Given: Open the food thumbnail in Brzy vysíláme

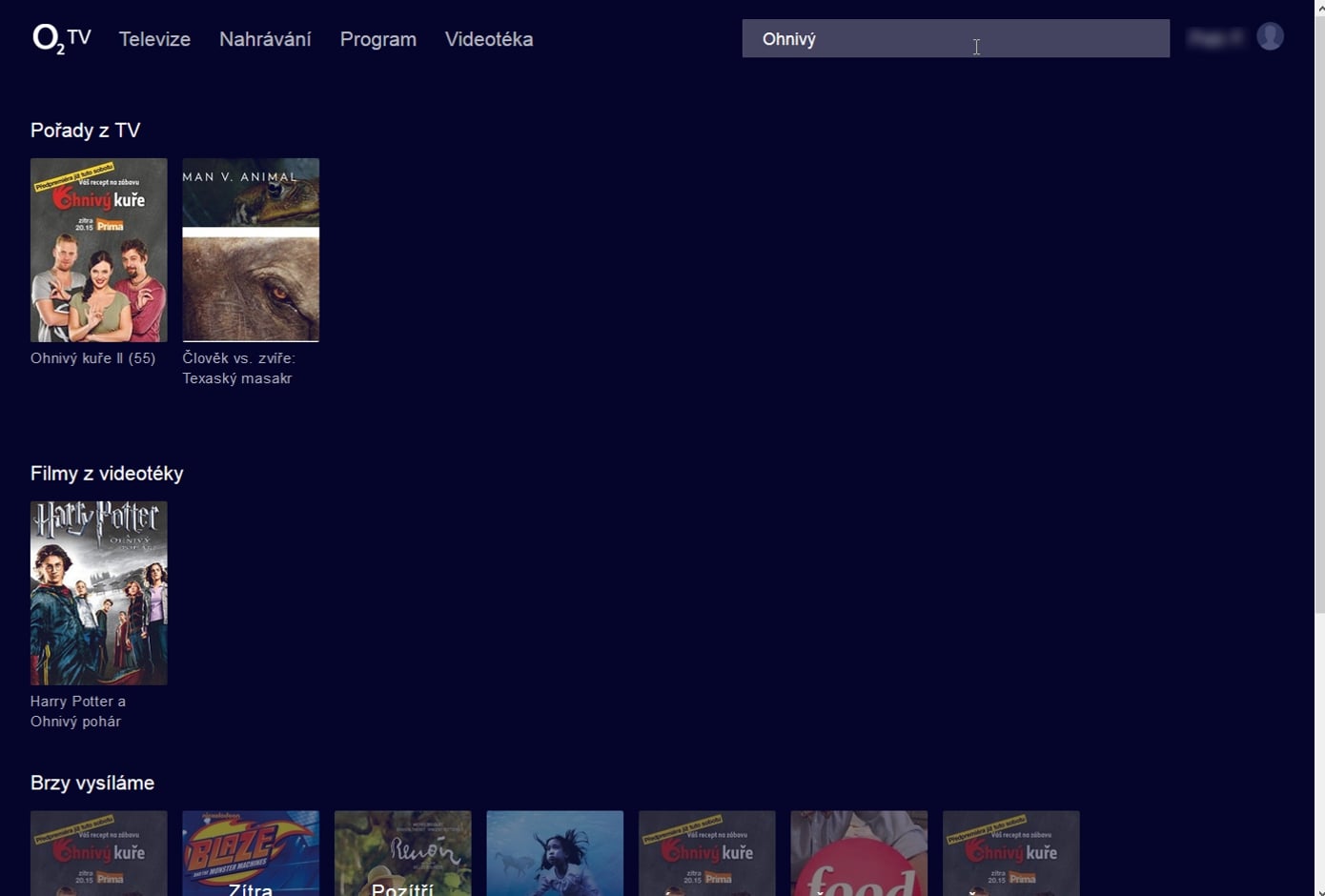Looking at the screenshot, I should click(859, 853).
